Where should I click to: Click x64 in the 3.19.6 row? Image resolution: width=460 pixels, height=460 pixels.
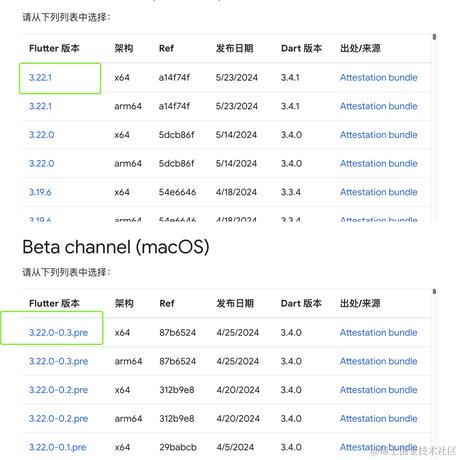(122, 192)
